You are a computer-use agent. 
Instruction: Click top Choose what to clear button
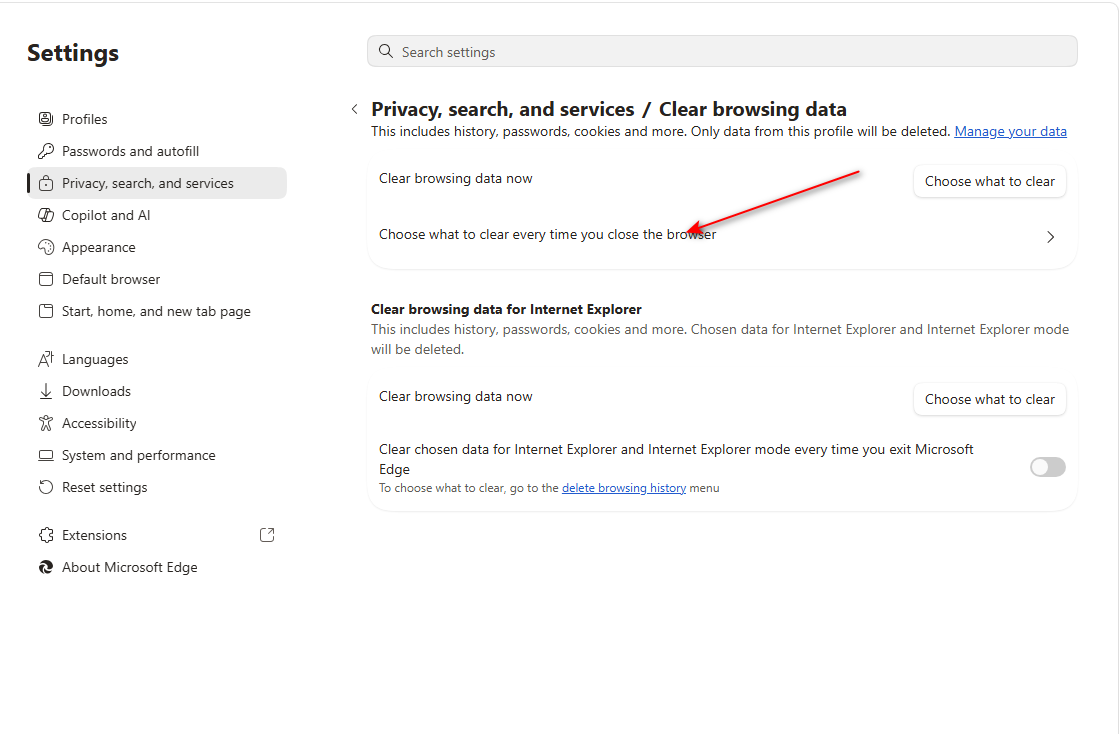tap(989, 181)
